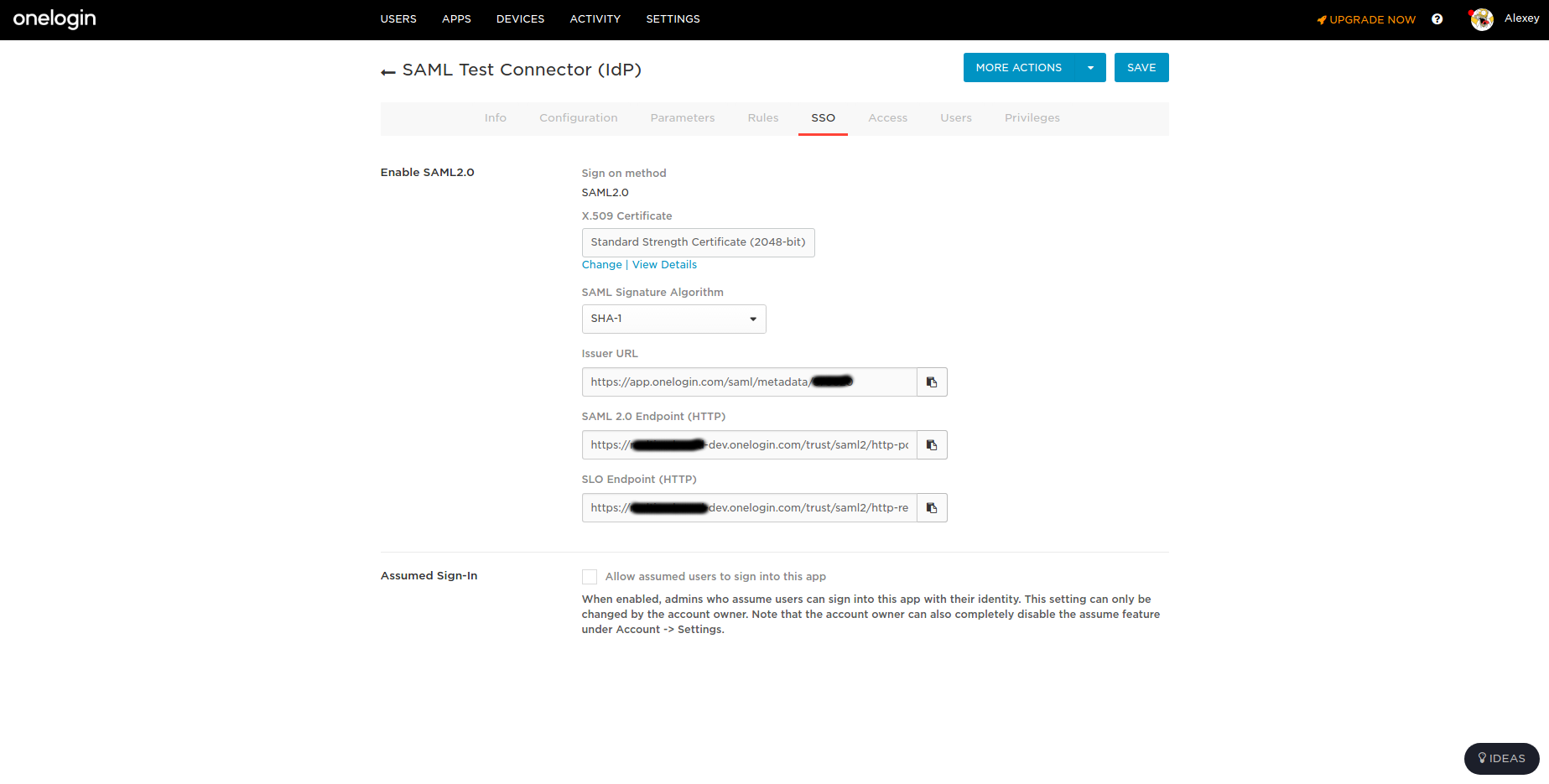Switch to the Info tab
This screenshot has width=1549, height=784.
click(x=495, y=118)
